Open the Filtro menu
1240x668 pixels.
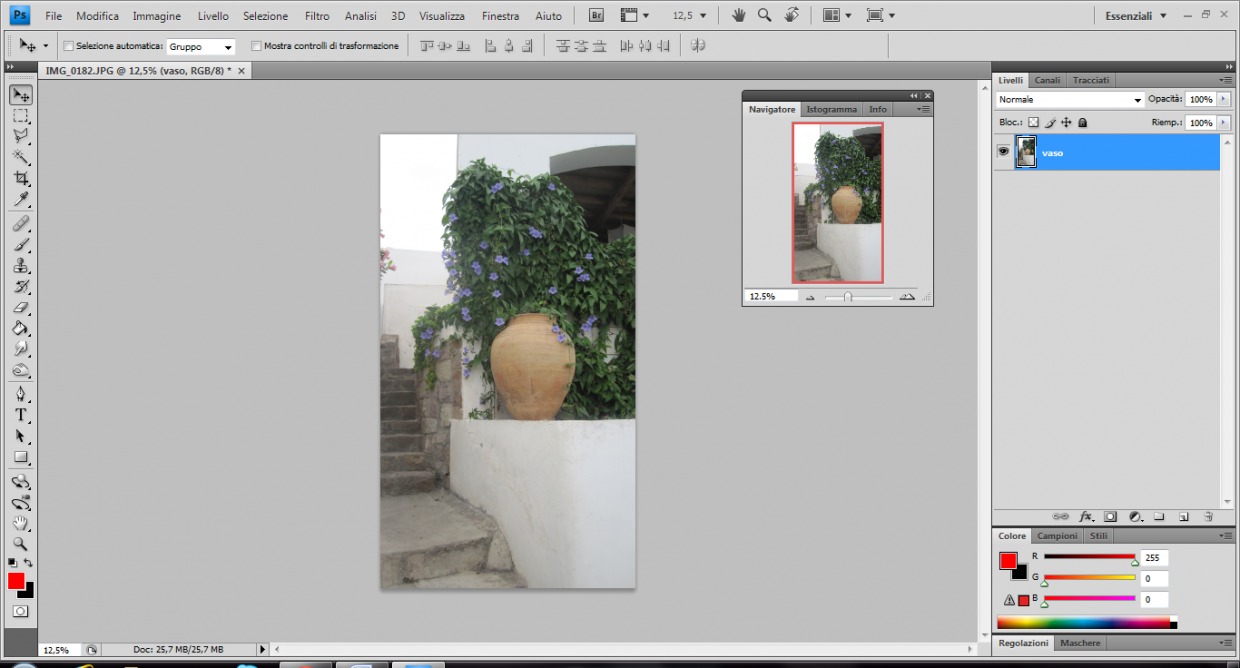point(316,15)
